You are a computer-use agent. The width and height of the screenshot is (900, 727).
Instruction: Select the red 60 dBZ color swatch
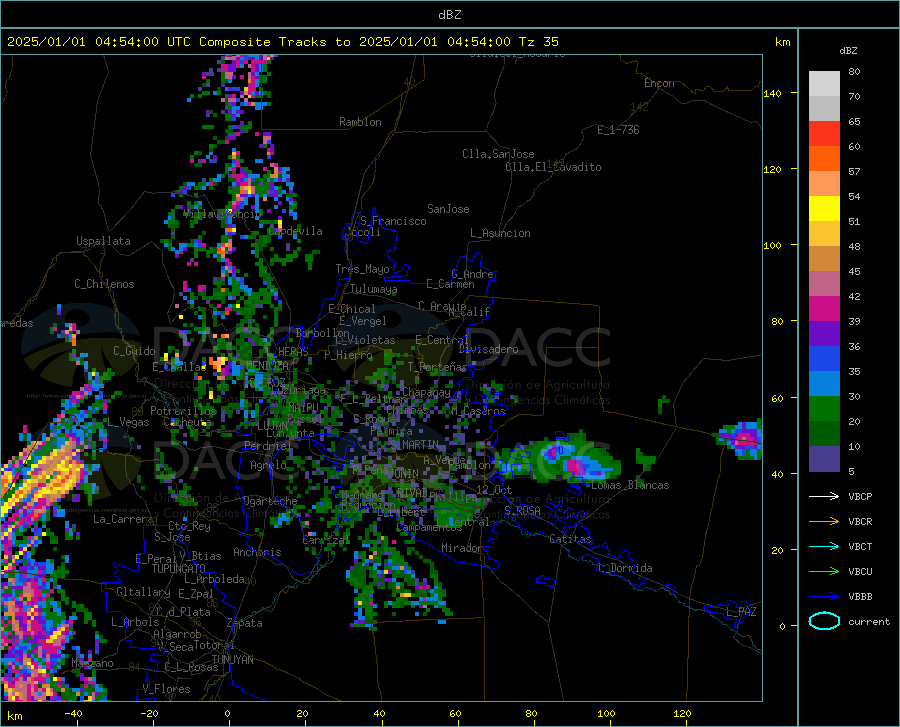pyautogui.click(x=824, y=134)
